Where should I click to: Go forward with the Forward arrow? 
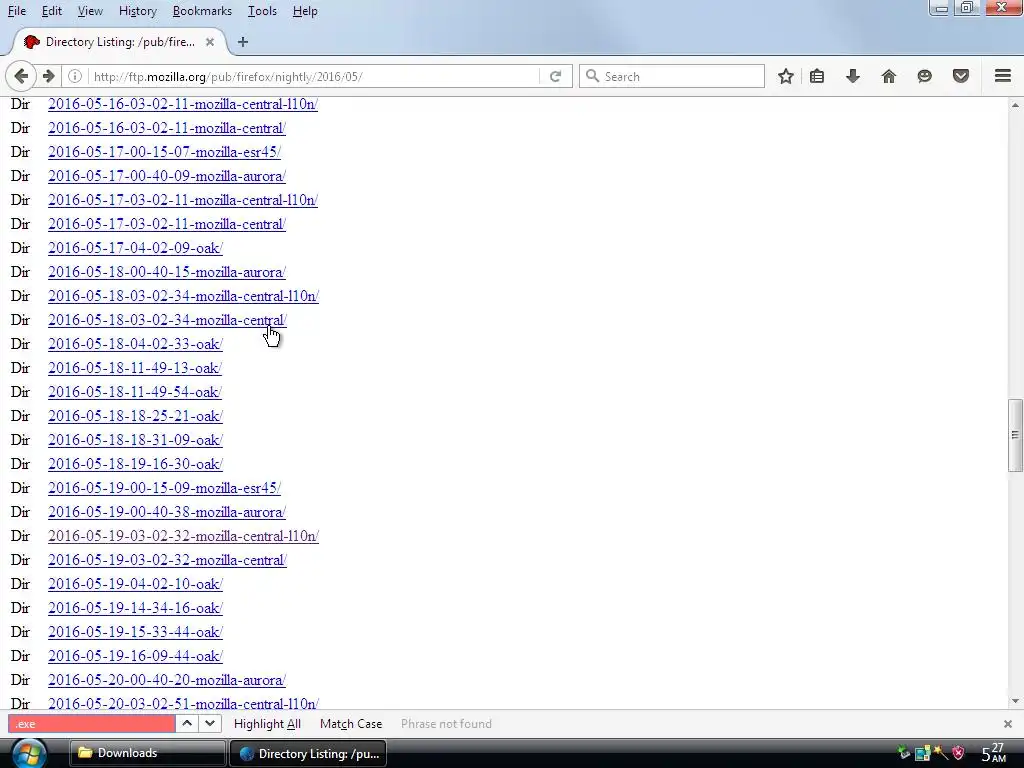[48, 76]
